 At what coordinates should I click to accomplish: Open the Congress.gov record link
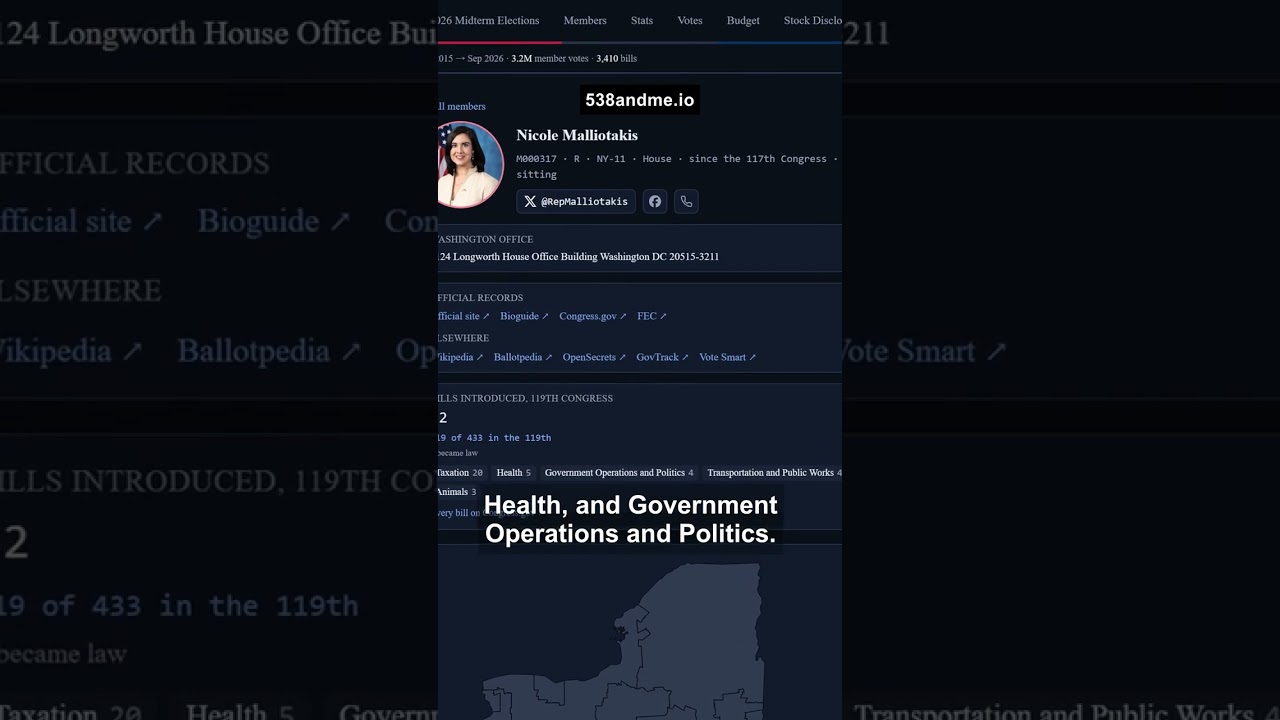pos(593,316)
